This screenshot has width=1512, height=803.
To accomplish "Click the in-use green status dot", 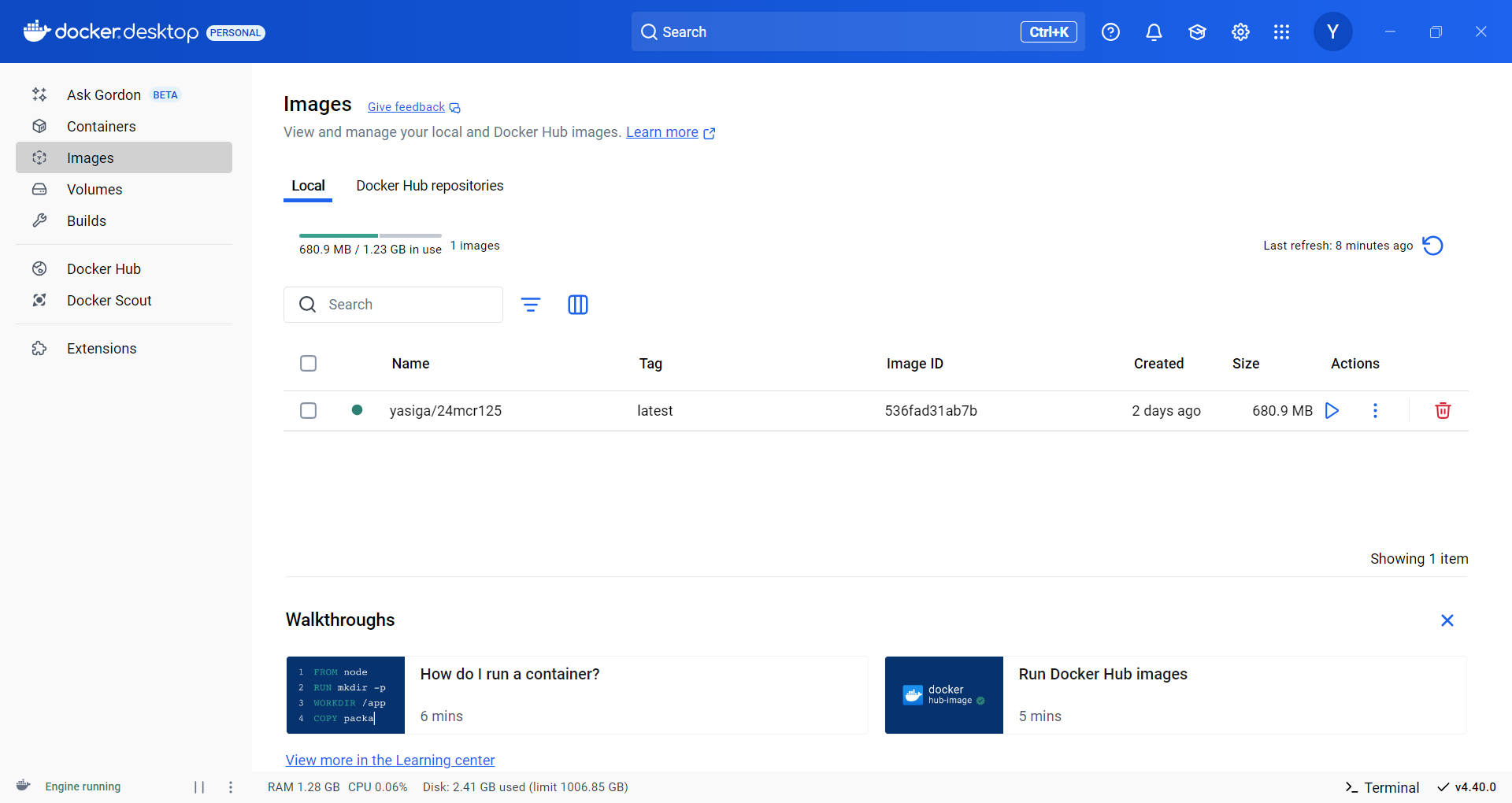I will pyautogui.click(x=357, y=409).
